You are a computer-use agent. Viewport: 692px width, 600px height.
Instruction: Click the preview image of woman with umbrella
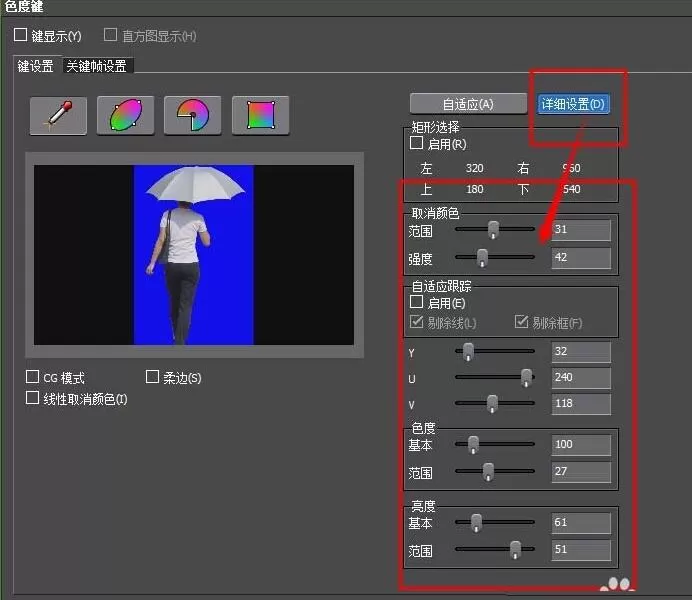(x=194, y=255)
